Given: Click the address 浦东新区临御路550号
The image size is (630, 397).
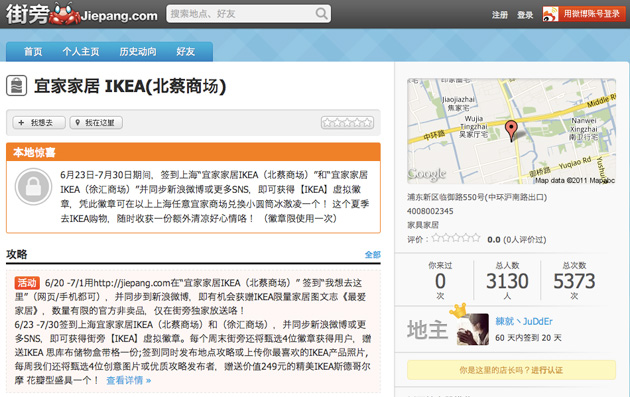Looking at the screenshot, I should pos(477,197).
